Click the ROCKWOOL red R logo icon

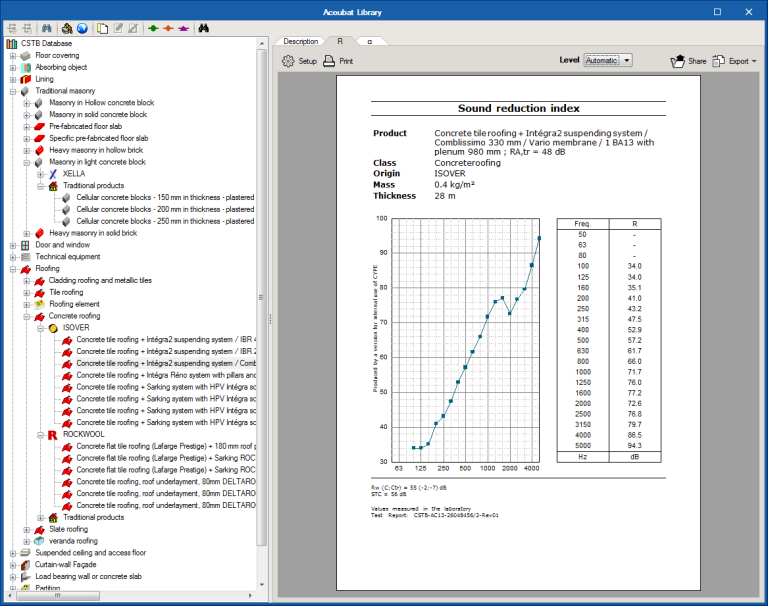[x=54, y=436]
